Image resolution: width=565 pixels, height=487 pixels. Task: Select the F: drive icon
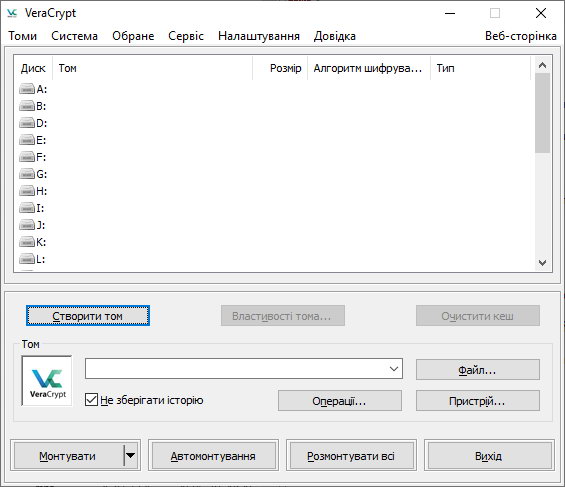pos(27,157)
